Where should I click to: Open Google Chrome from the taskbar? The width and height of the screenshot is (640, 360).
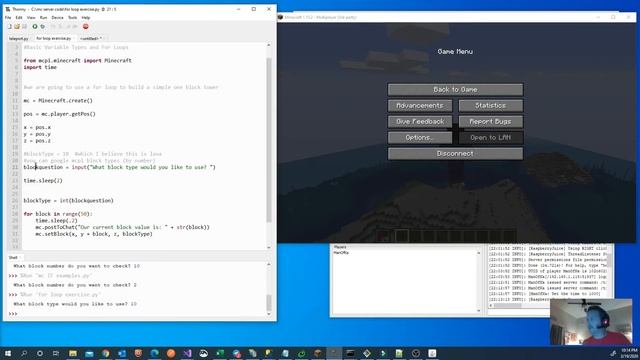point(106,353)
